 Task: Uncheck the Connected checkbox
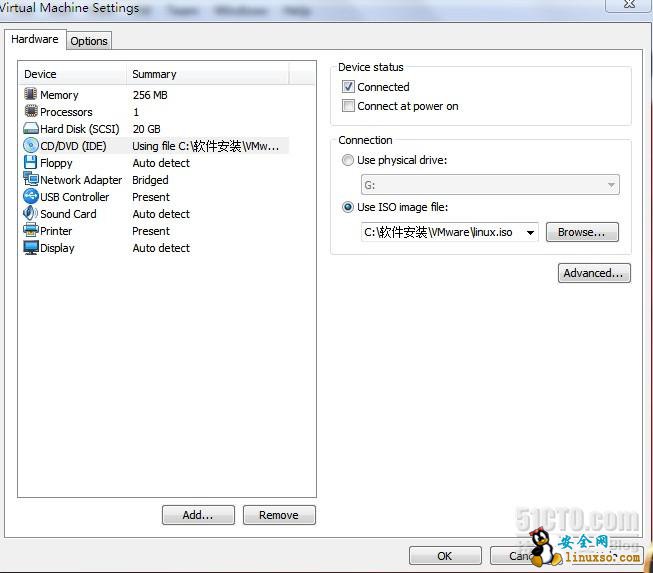348,87
